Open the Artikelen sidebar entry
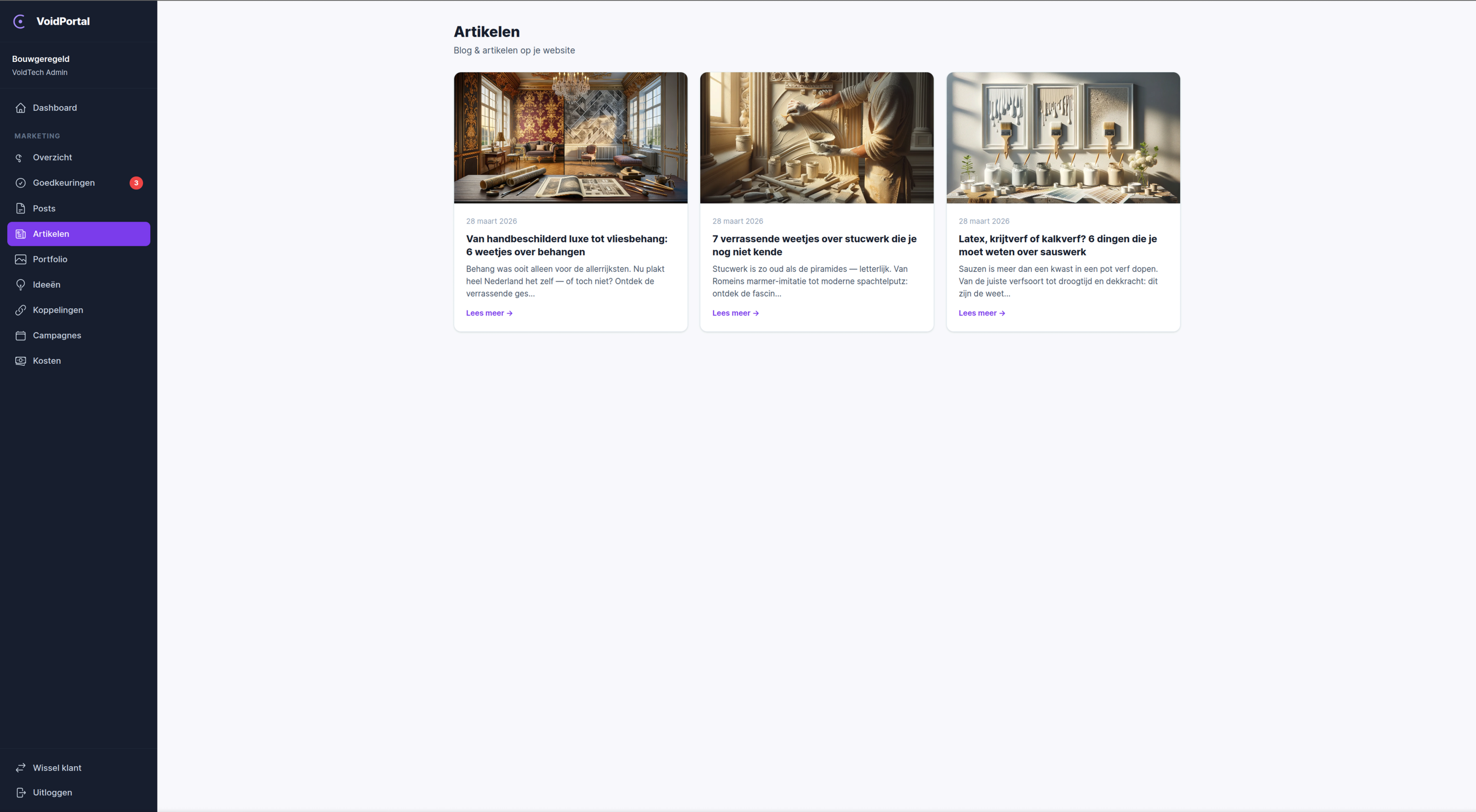The height and width of the screenshot is (812, 1476). (x=52, y=234)
